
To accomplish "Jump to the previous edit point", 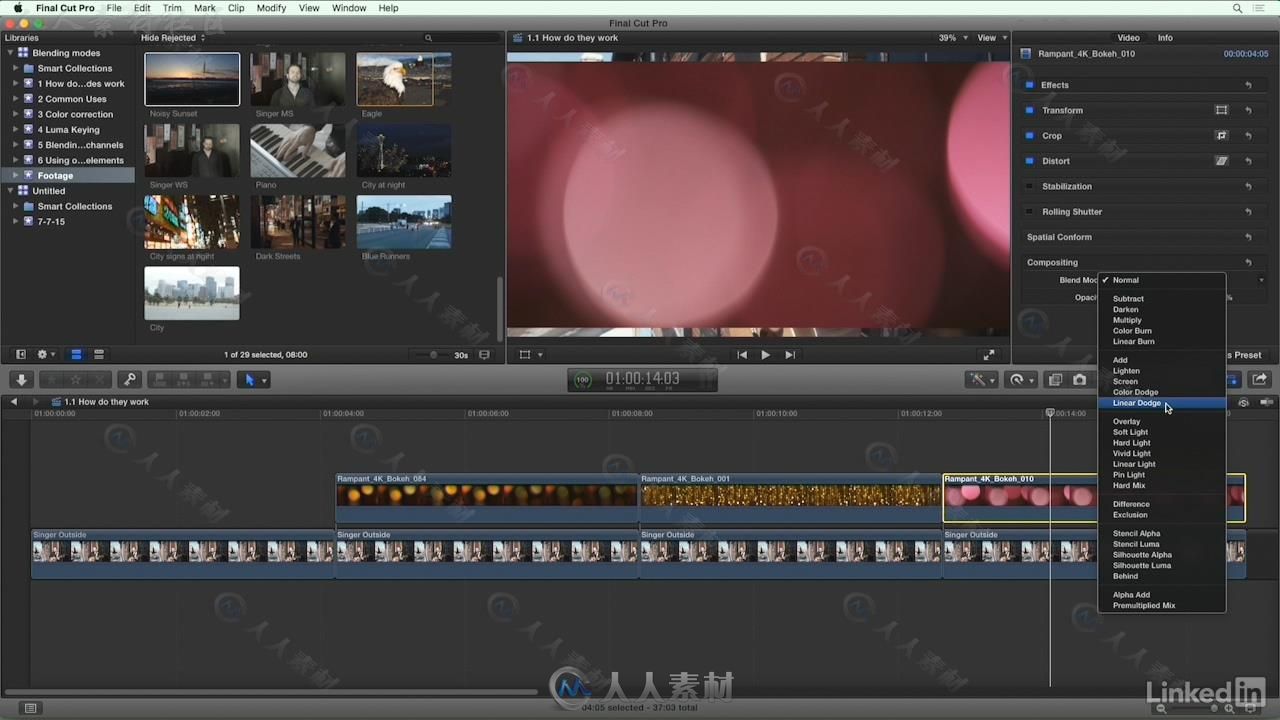I will (742, 355).
